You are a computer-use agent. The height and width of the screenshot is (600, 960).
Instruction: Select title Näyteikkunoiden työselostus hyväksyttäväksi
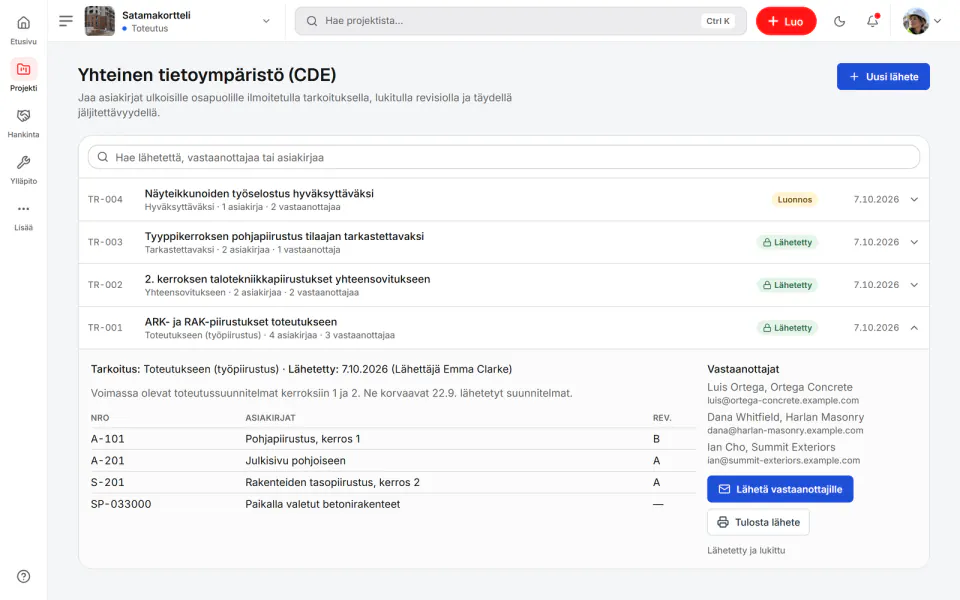tap(259, 193)
